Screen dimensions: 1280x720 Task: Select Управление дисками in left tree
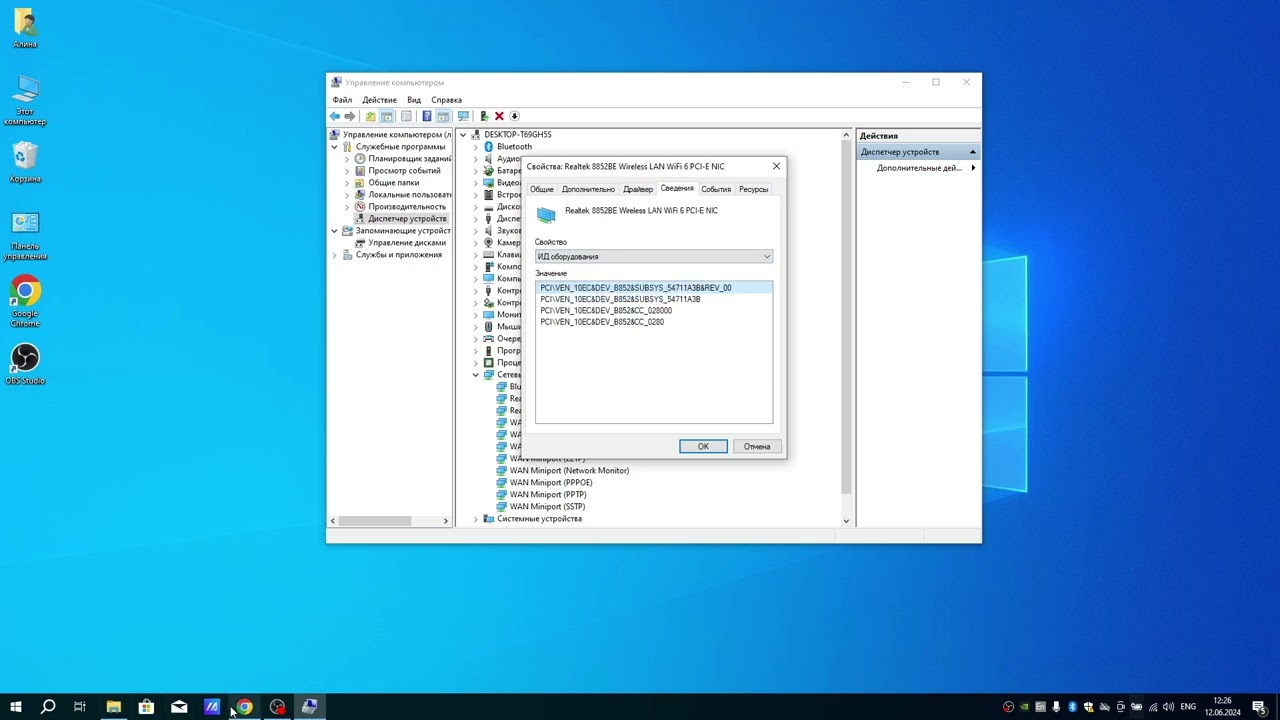coord(407,242)
